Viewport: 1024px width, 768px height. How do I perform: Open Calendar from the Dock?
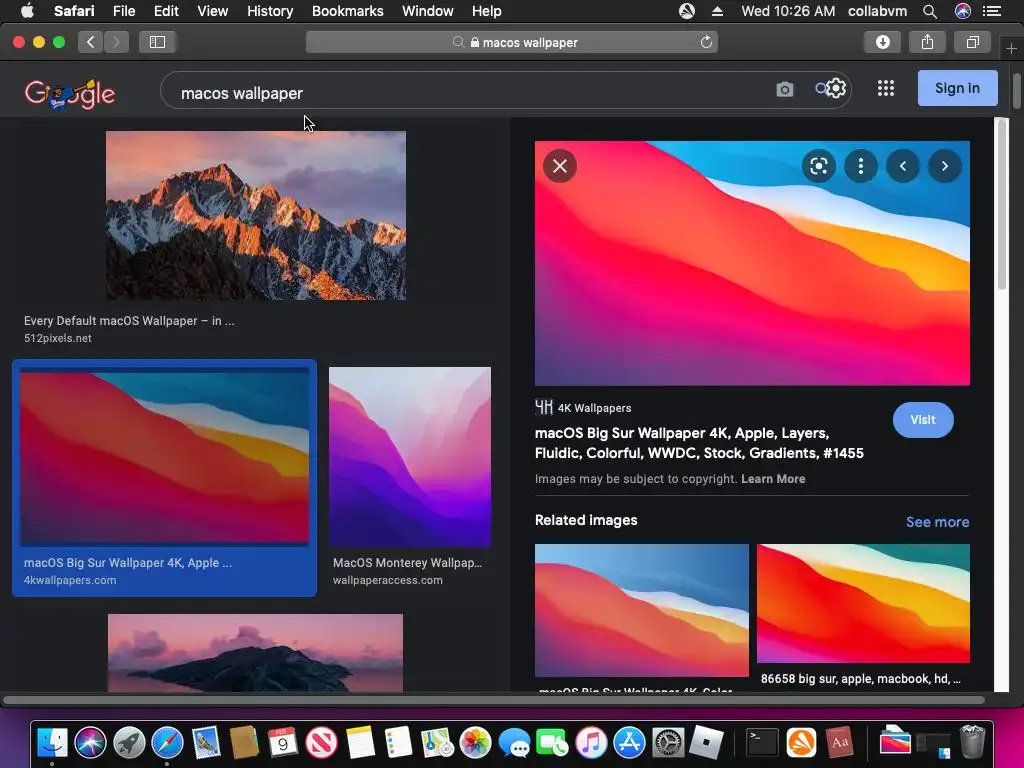tap(283, 743)
